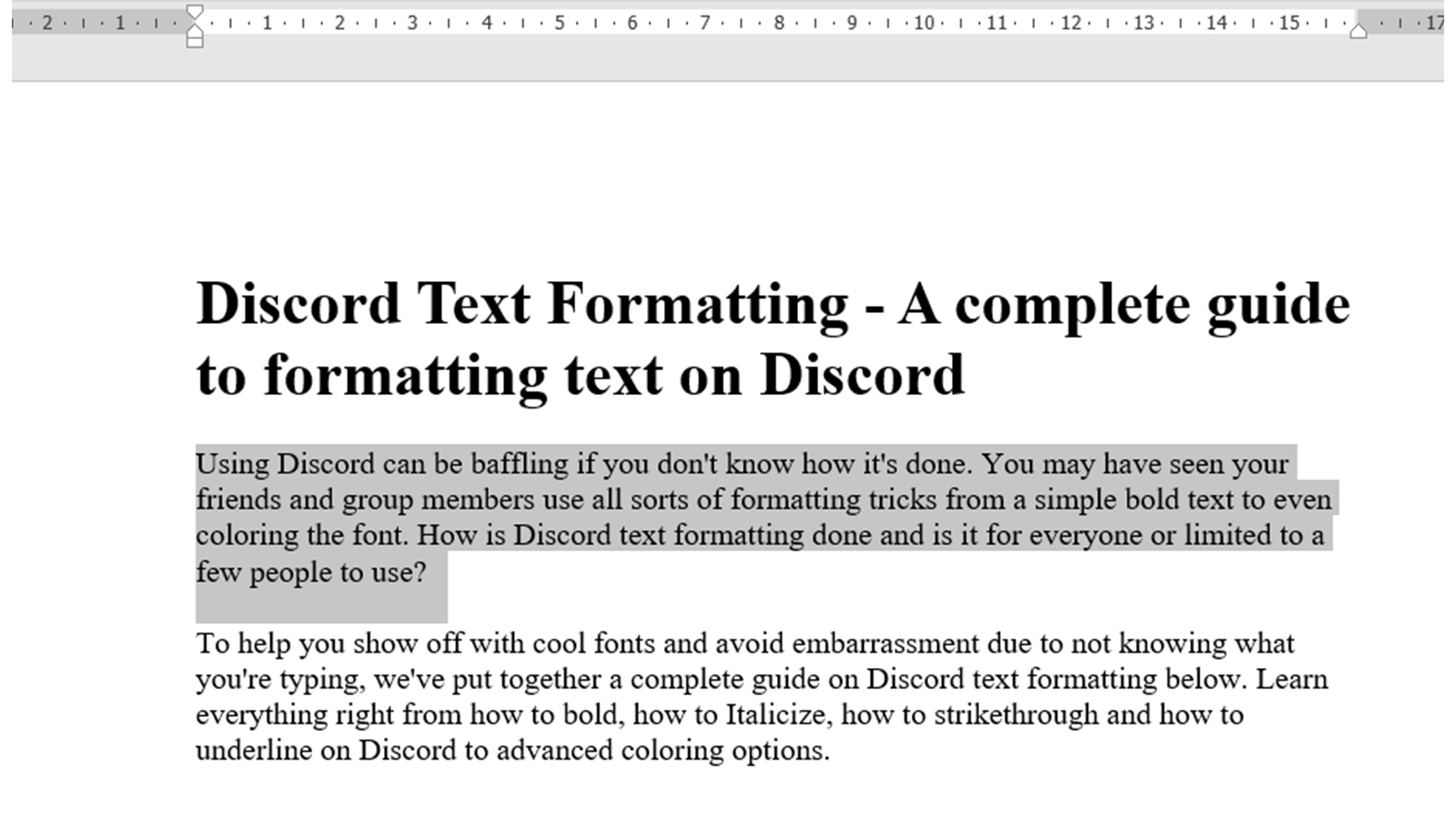Image resolution: width=1456 pixels, height=819 pixels.
Task: Click the first line indent marker on ruler
Action: point(194,13)
